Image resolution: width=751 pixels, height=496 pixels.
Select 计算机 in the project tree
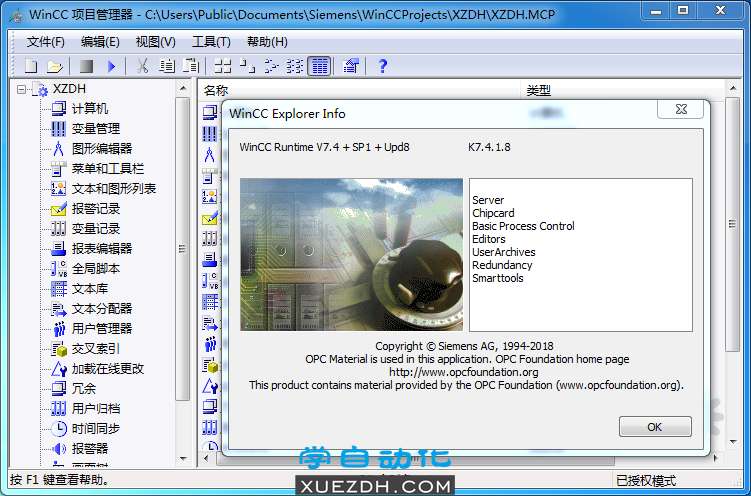pos(90,109)
